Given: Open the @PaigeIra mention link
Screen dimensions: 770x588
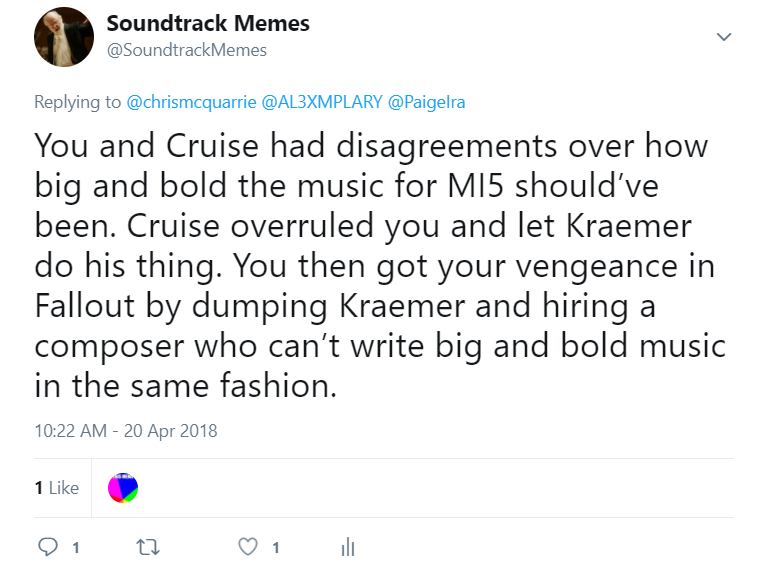Looking at the screenshot, I should pyautogui.click(x=426, y=102).
